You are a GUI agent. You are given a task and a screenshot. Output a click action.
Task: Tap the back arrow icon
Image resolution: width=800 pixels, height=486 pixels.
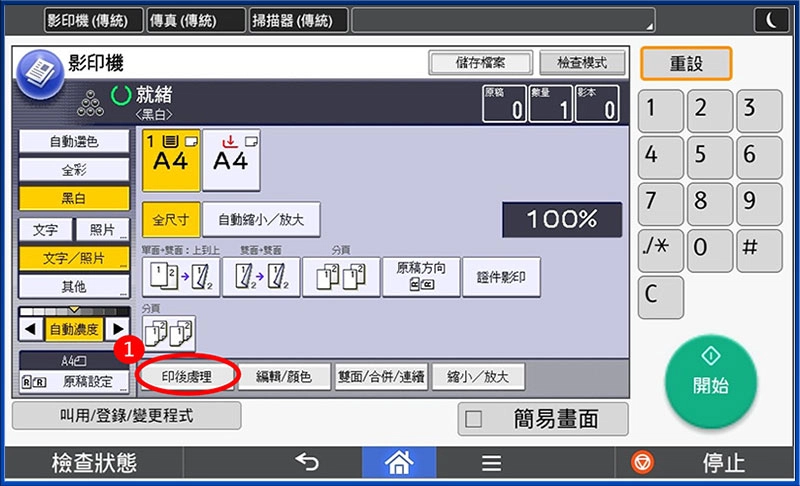tap(307, 463)
